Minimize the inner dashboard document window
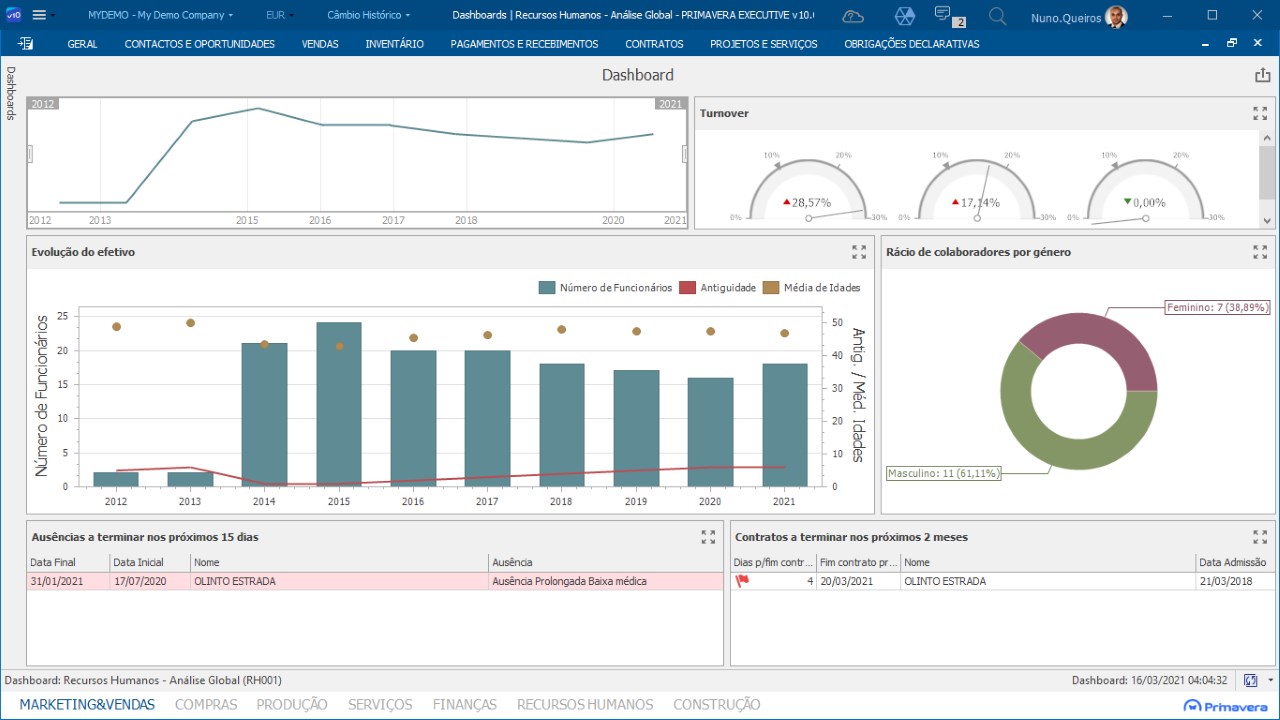 coord(1207,43)
